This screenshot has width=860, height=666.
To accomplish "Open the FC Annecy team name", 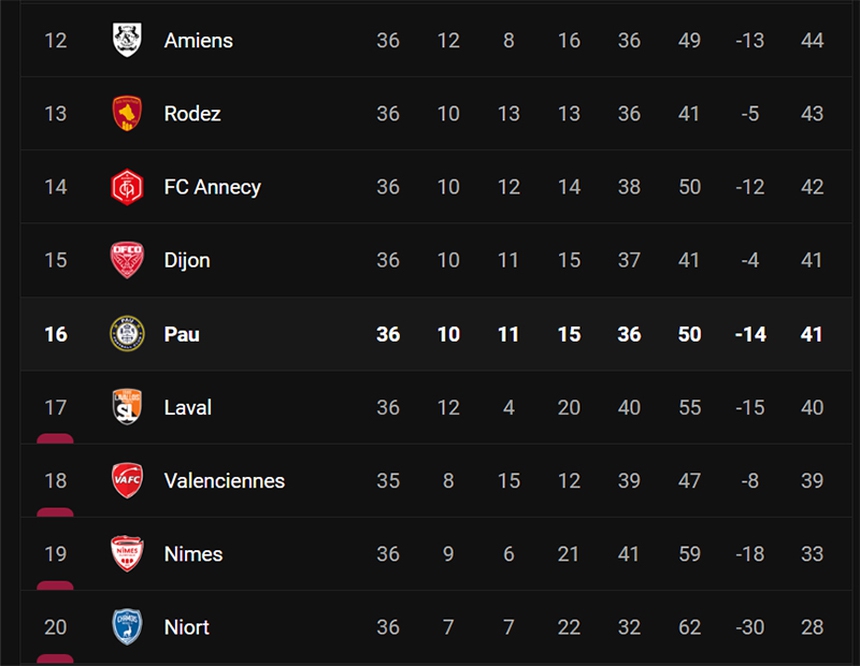I will pos(212,187).
